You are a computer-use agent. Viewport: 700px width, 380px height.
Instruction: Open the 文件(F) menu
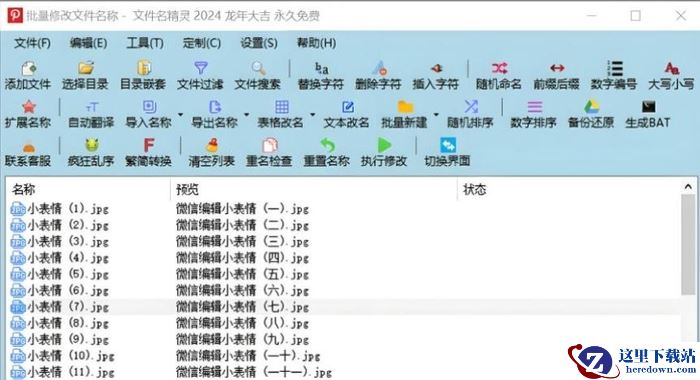pos(32,43)
